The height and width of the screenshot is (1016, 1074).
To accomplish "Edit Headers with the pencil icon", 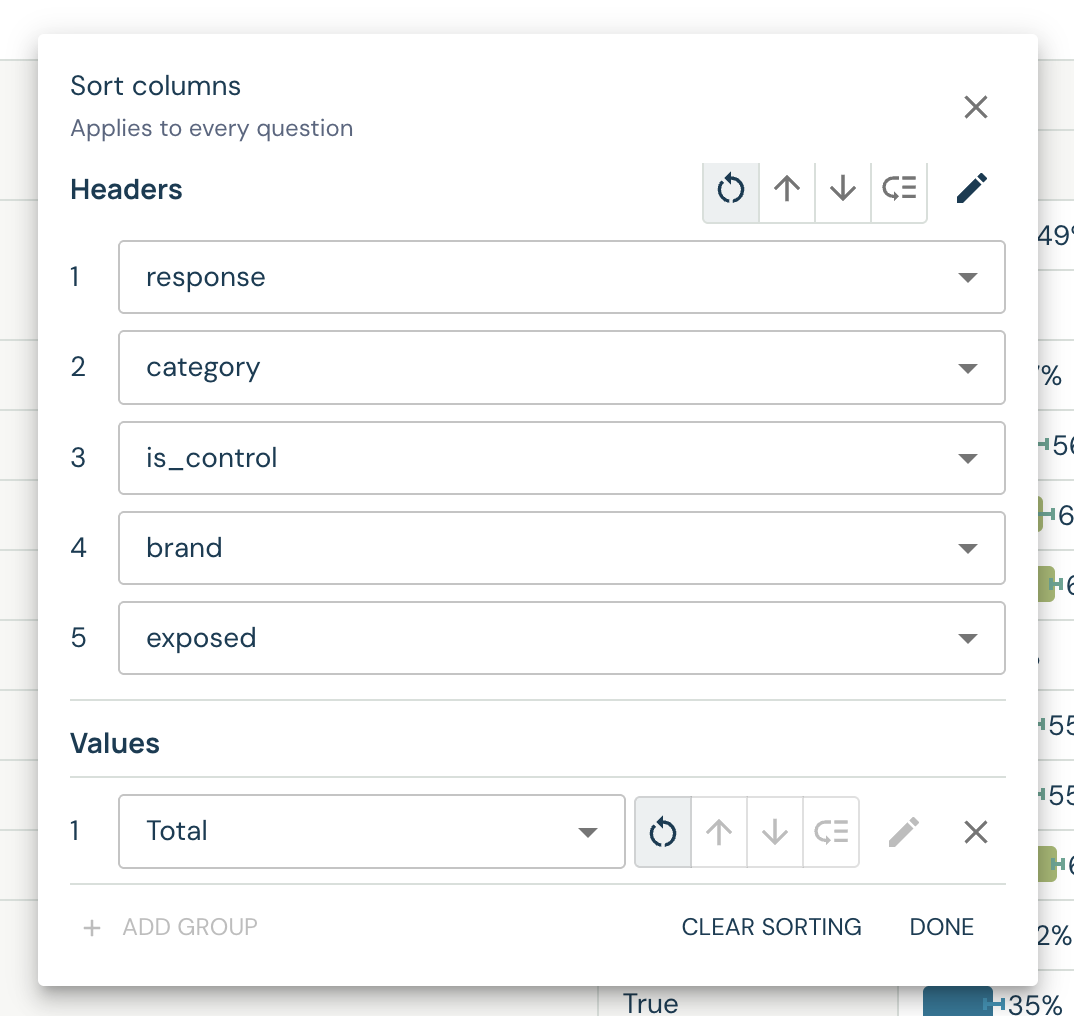I will pos(971,188).
